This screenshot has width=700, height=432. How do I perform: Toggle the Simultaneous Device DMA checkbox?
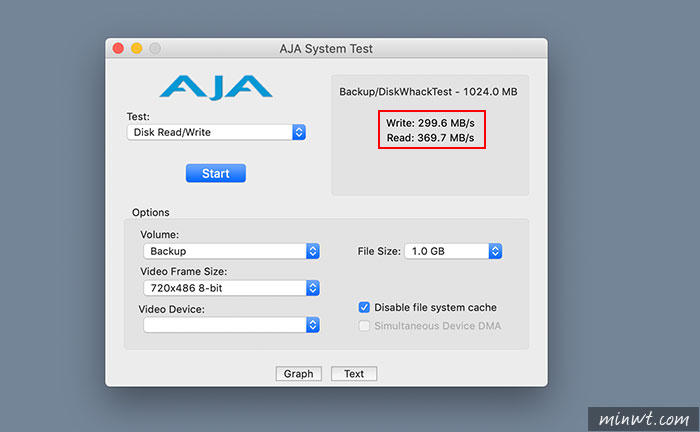(364, 326)
